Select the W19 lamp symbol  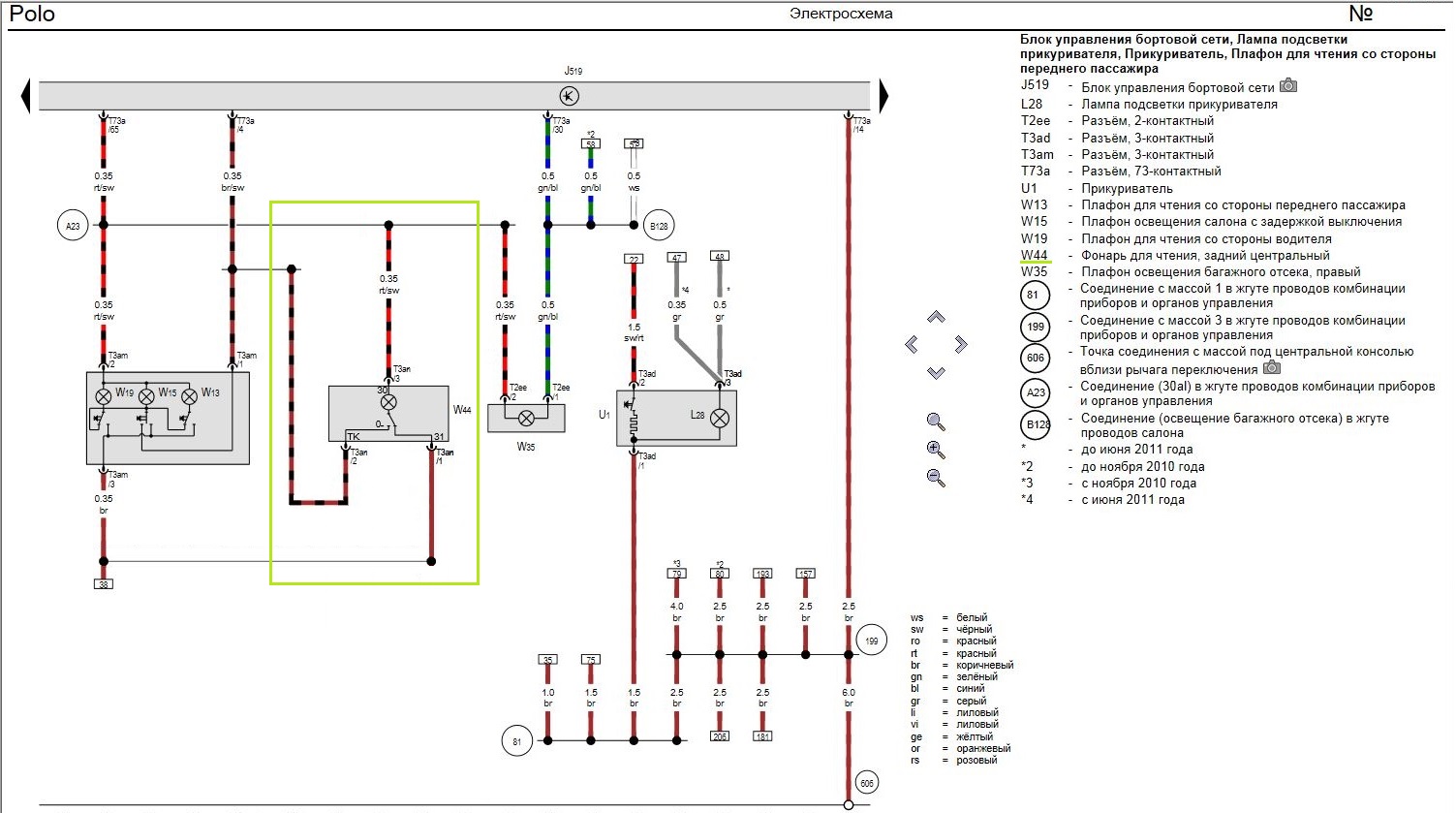(104, 396)
